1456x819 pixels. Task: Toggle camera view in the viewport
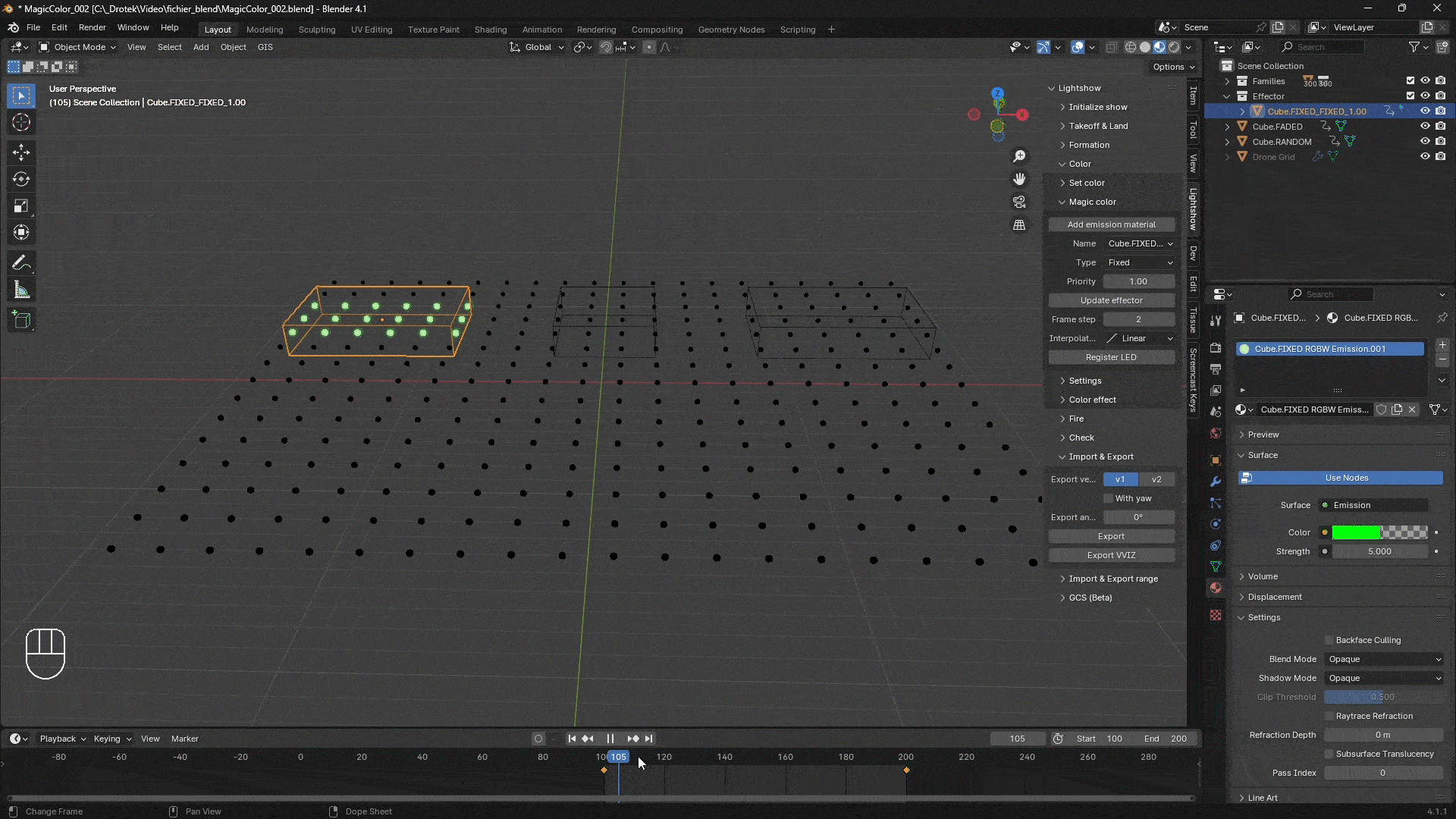(1019, 202)
